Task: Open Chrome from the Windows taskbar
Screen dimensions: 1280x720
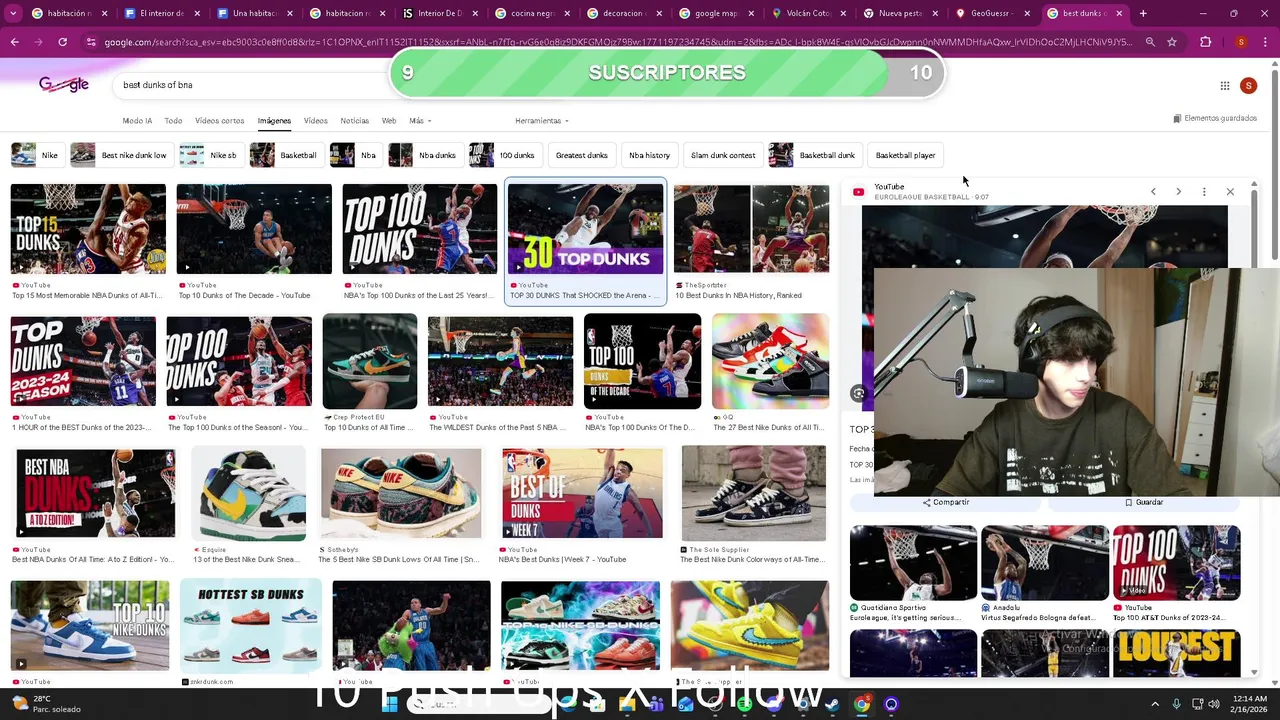Action: 862,704
